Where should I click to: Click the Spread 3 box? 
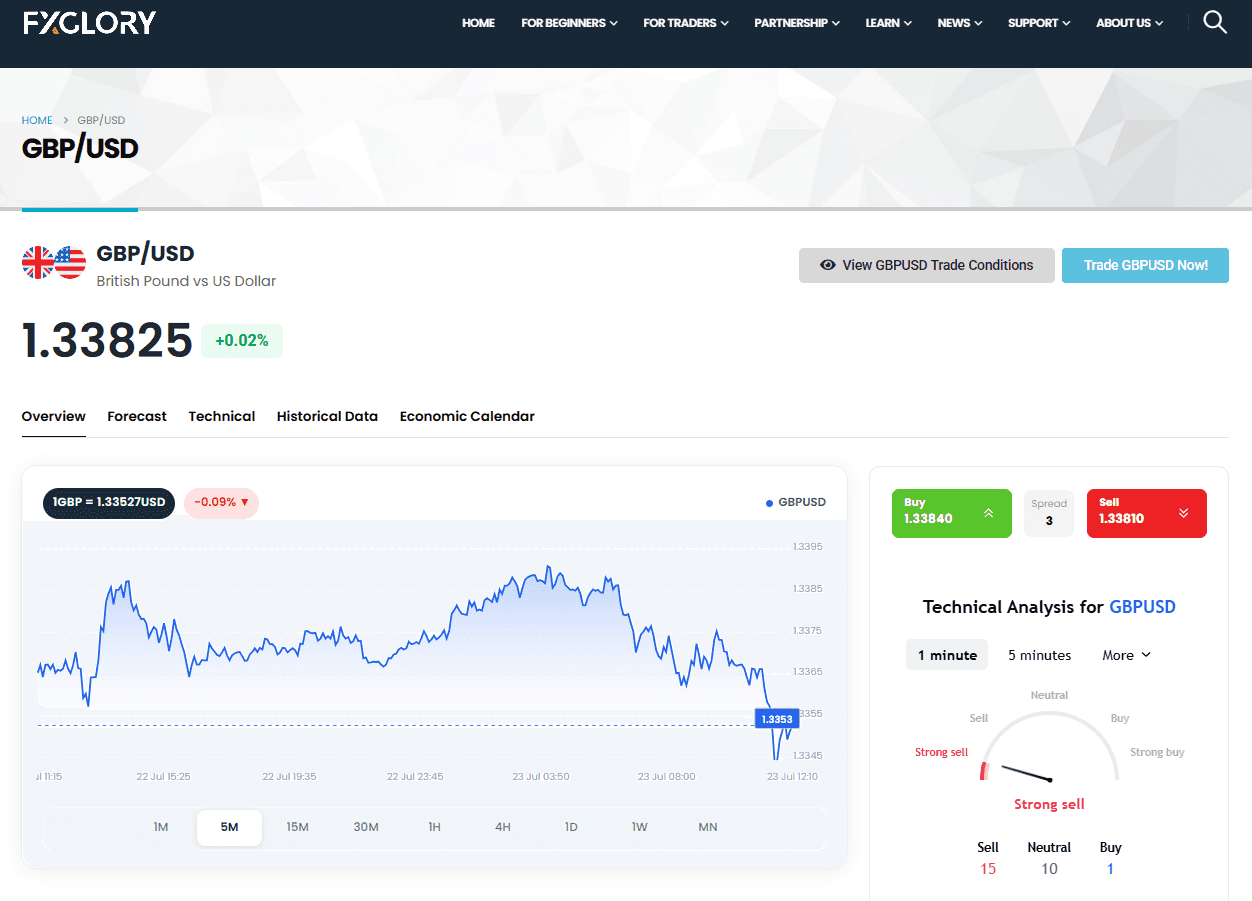pyautogui.click(x=1049, y=513)
